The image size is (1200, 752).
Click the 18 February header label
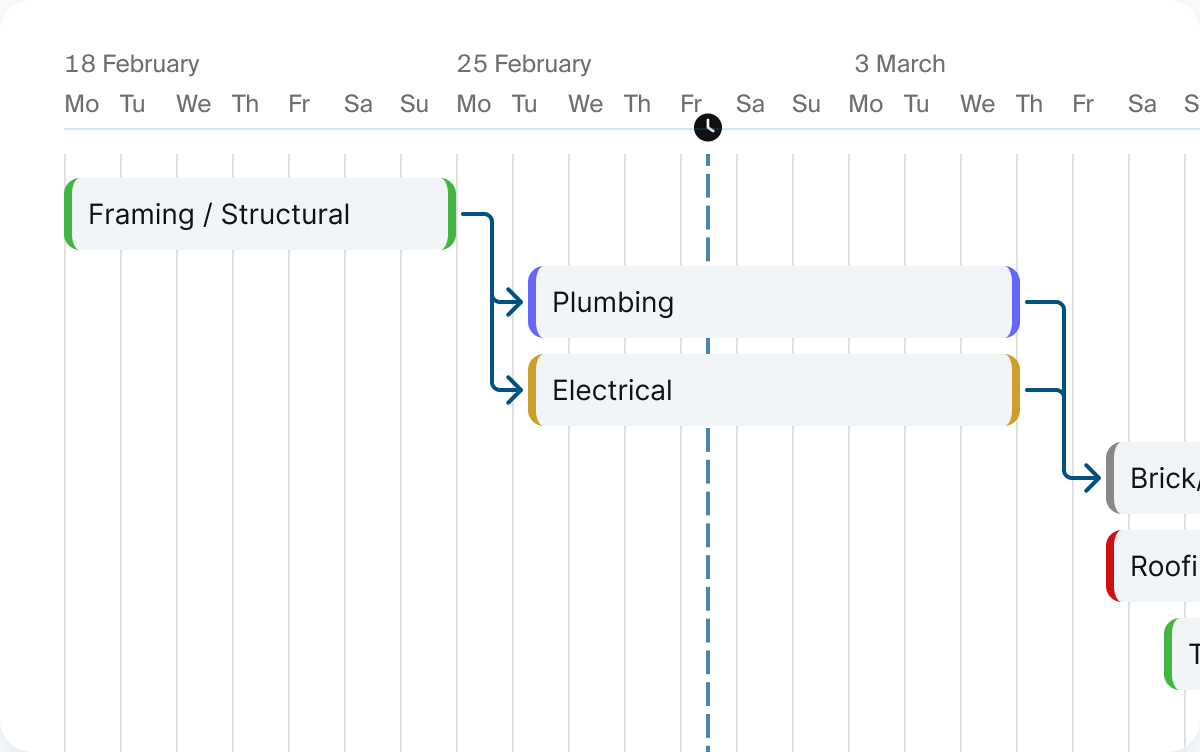coord(133,63)
